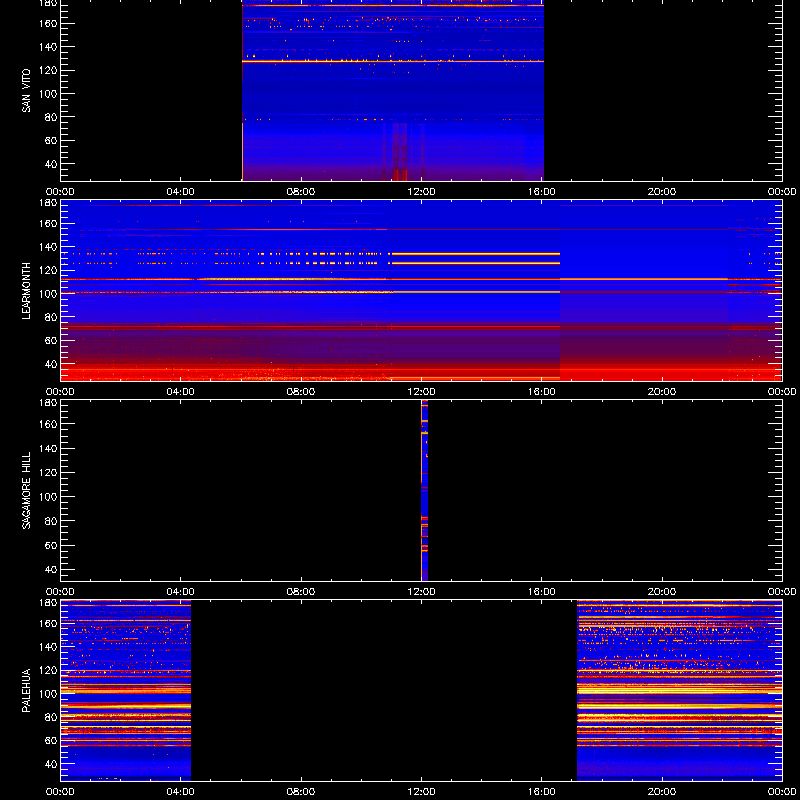Click the LEARMONTH station label
800x800 pixels.
click(x=26, y=291)
